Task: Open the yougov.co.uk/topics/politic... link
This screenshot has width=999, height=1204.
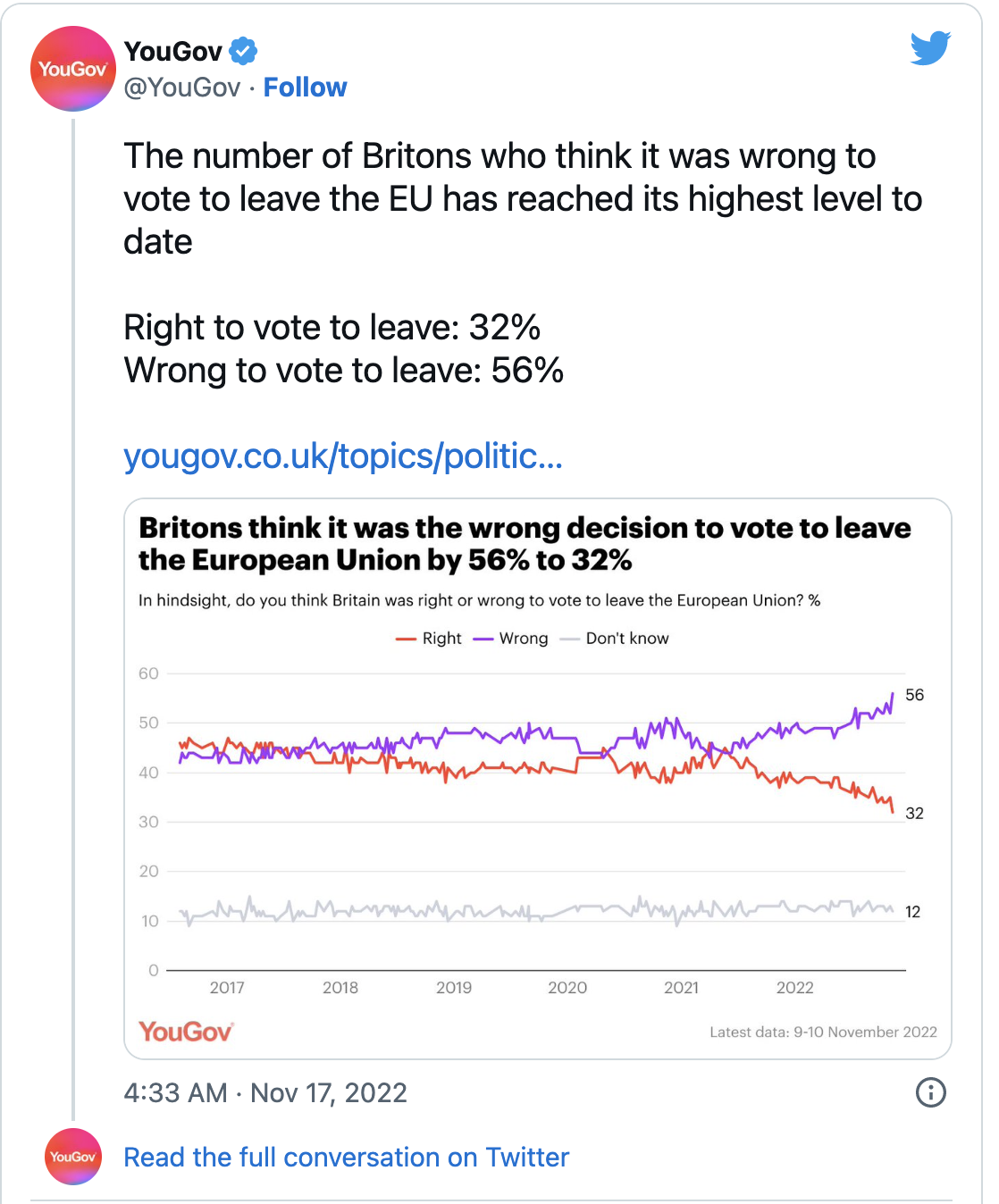Action: (x=343, y=456)
